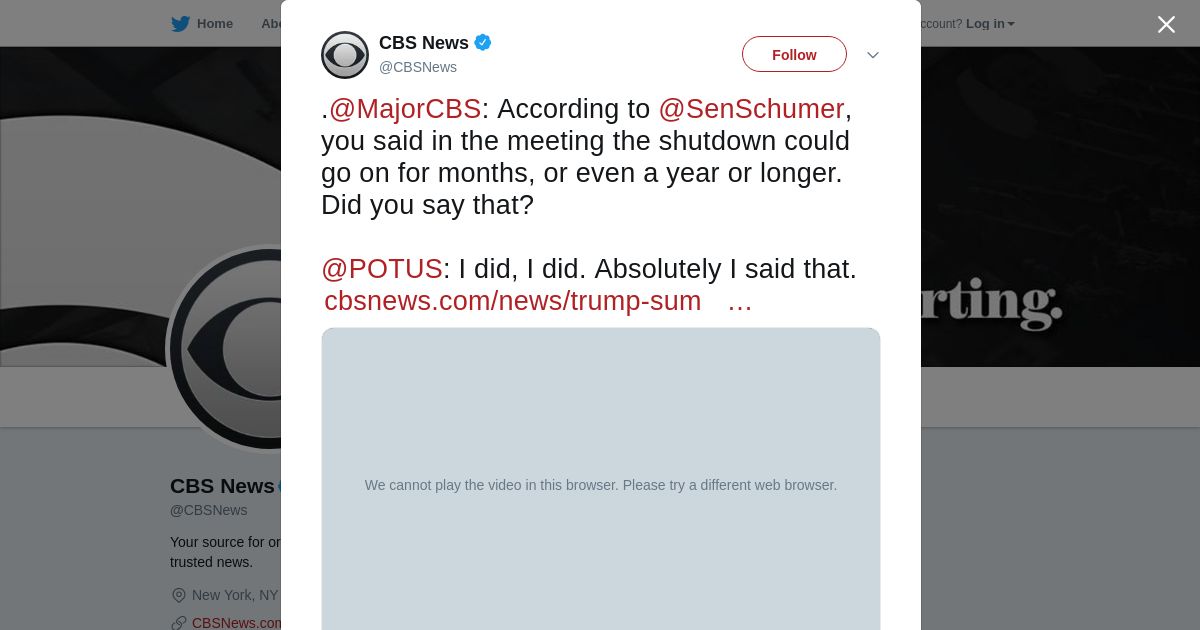Go to the Home tab

click(214, 24)
